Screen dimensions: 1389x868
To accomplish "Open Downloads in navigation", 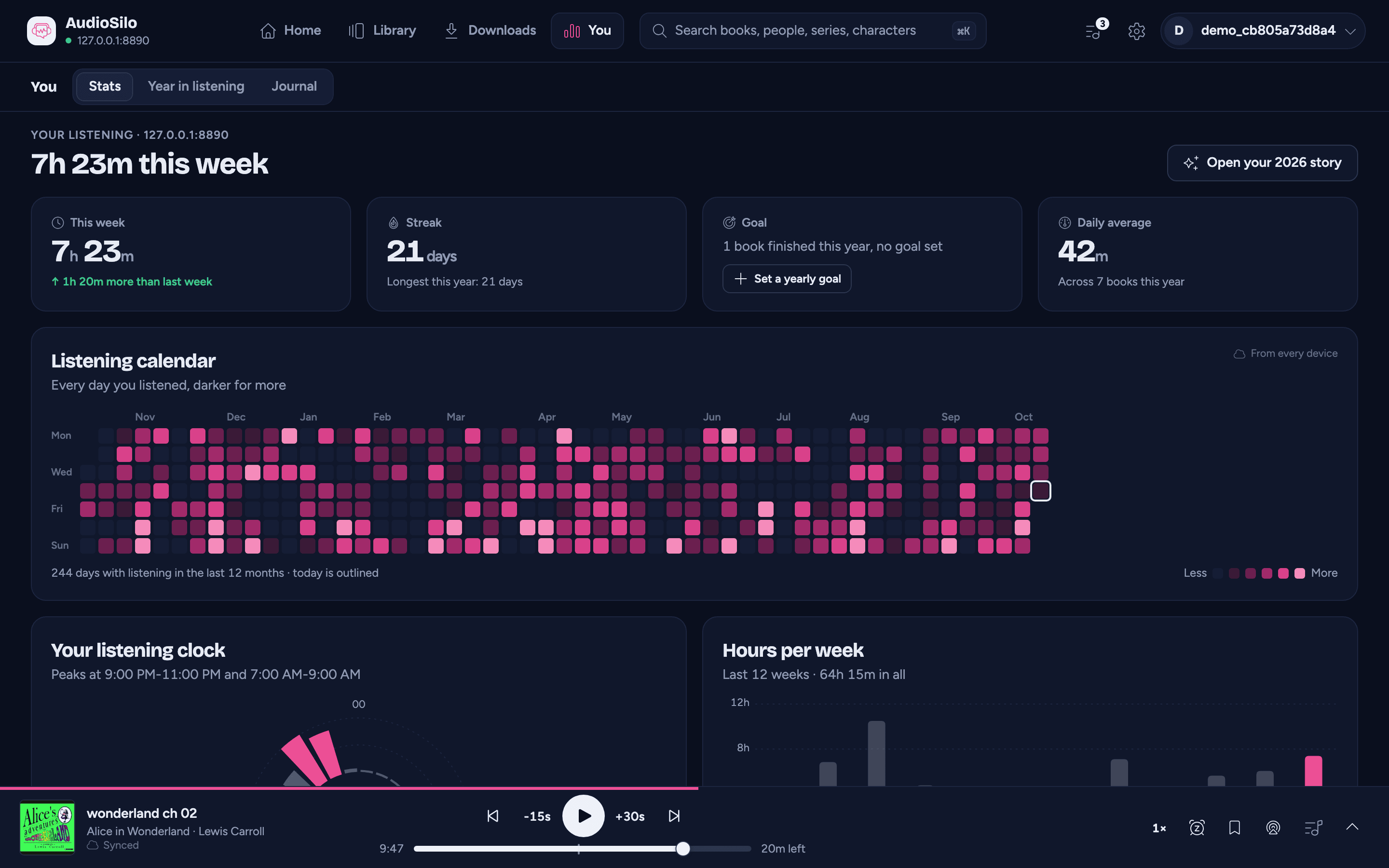I will [x=490, y=30].
